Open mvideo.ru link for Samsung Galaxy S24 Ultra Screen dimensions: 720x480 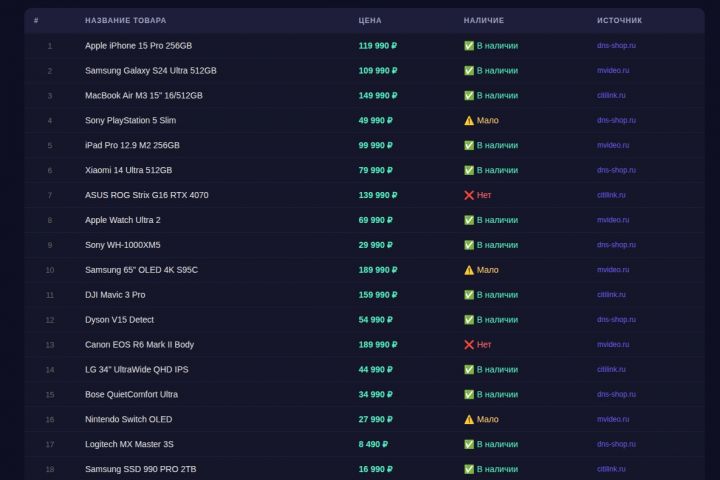pos(613,70)
